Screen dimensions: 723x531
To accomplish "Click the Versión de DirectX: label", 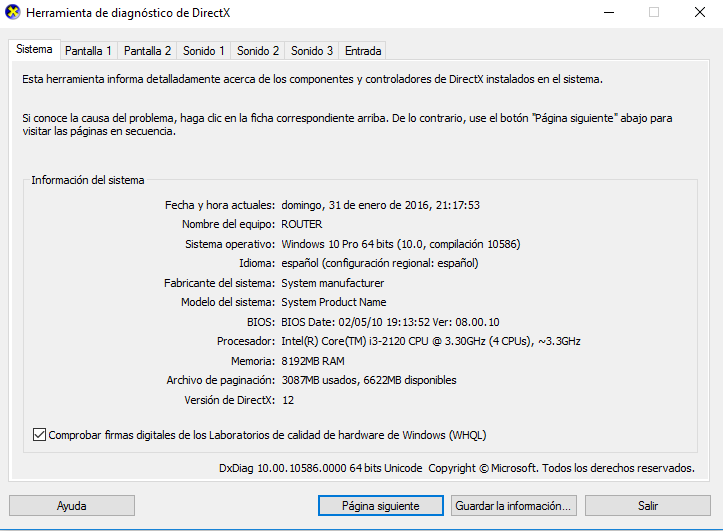I will point(230,400).
